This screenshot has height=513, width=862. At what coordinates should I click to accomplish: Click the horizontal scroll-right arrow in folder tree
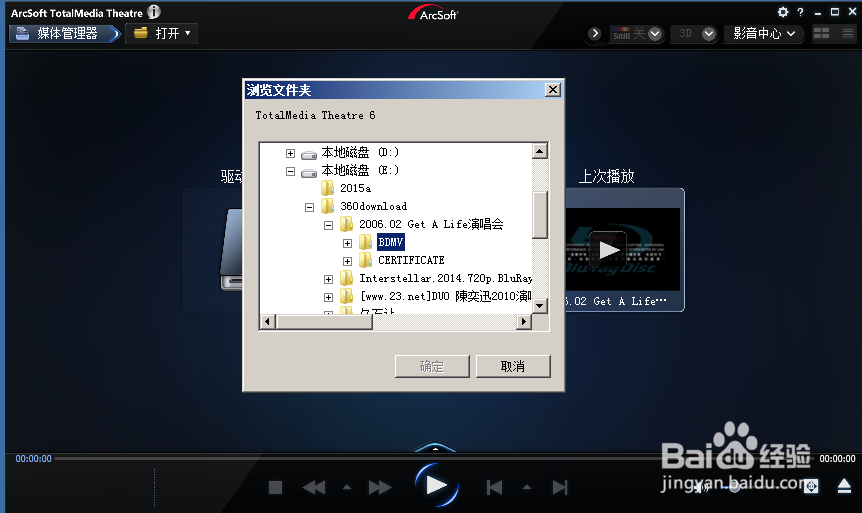[x=524, y=322]
